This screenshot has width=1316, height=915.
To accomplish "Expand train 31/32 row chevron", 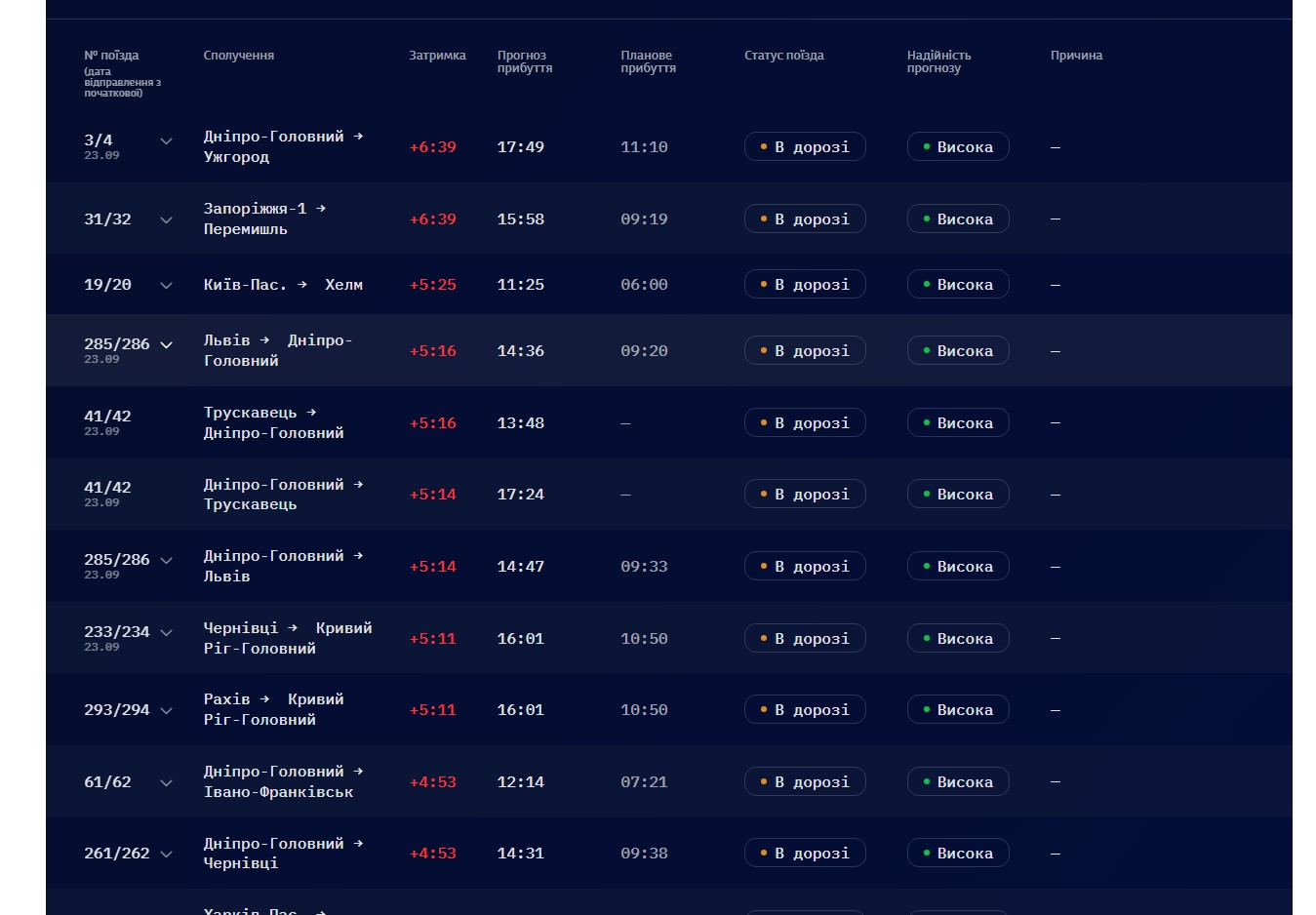I will [166, 219].
